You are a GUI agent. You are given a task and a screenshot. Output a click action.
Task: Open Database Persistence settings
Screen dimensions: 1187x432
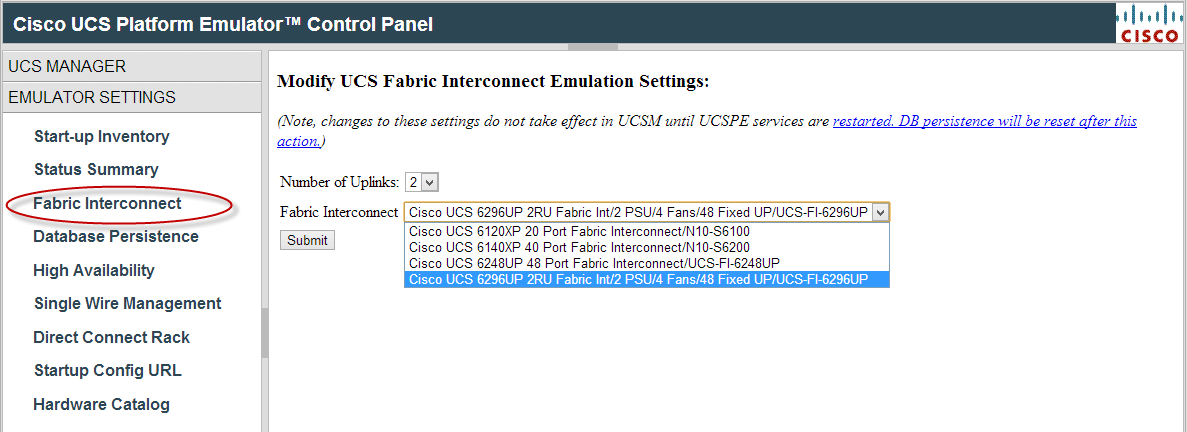pos(116,236)
